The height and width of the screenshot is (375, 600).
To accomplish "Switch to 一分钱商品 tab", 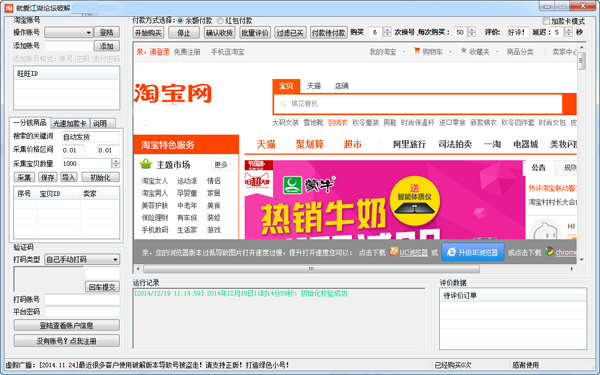I will click(x=30, y=123).
